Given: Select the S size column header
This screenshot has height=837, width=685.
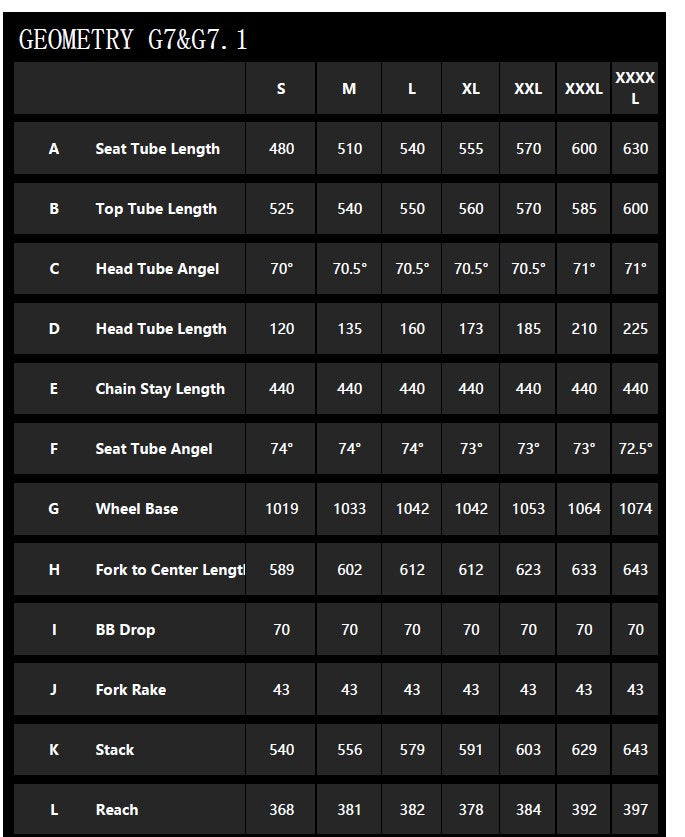Looking at the screenshot, I should pos(281,89).
